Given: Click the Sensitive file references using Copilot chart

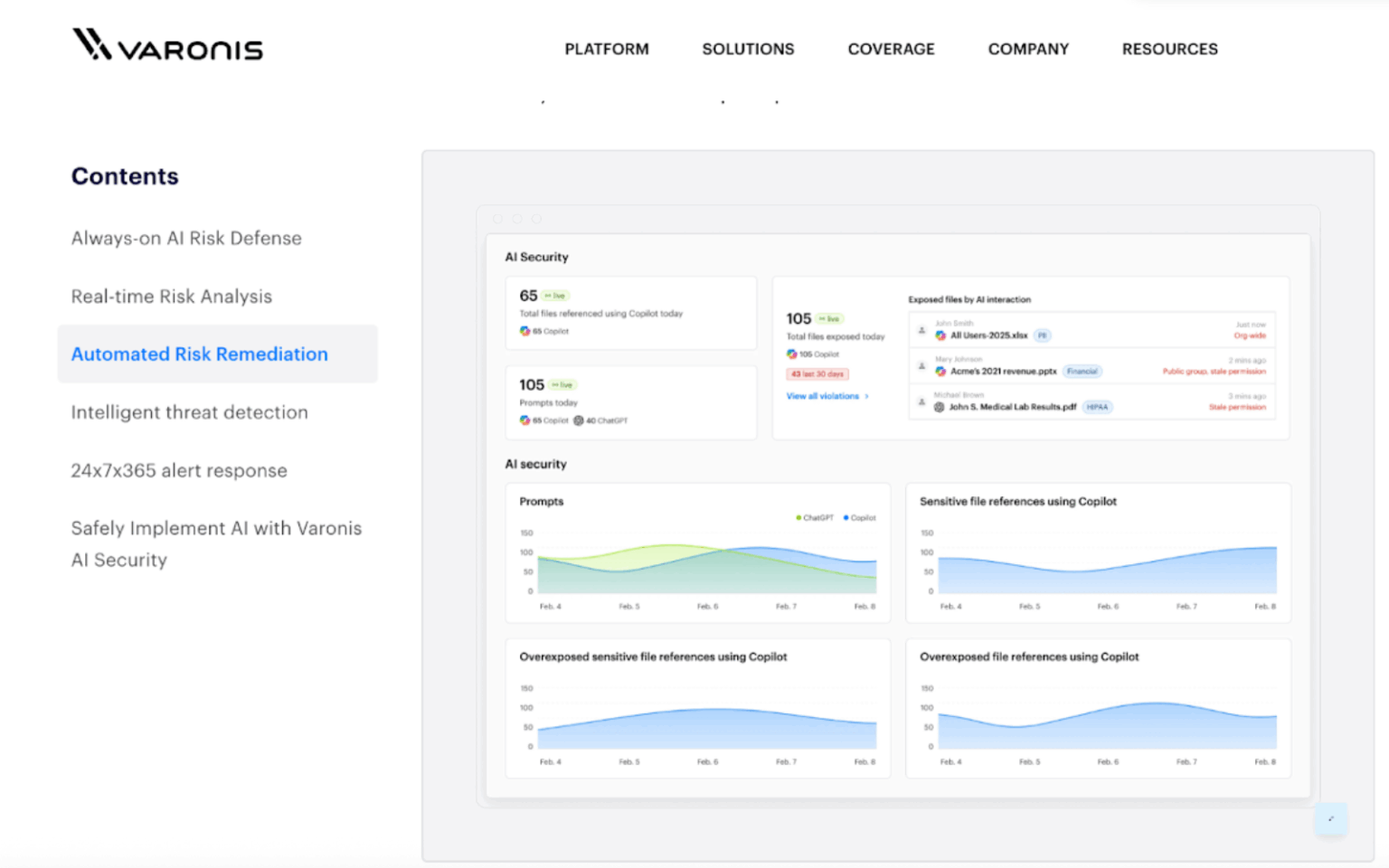Looking at the screenshot, I should click(1098, 552).
